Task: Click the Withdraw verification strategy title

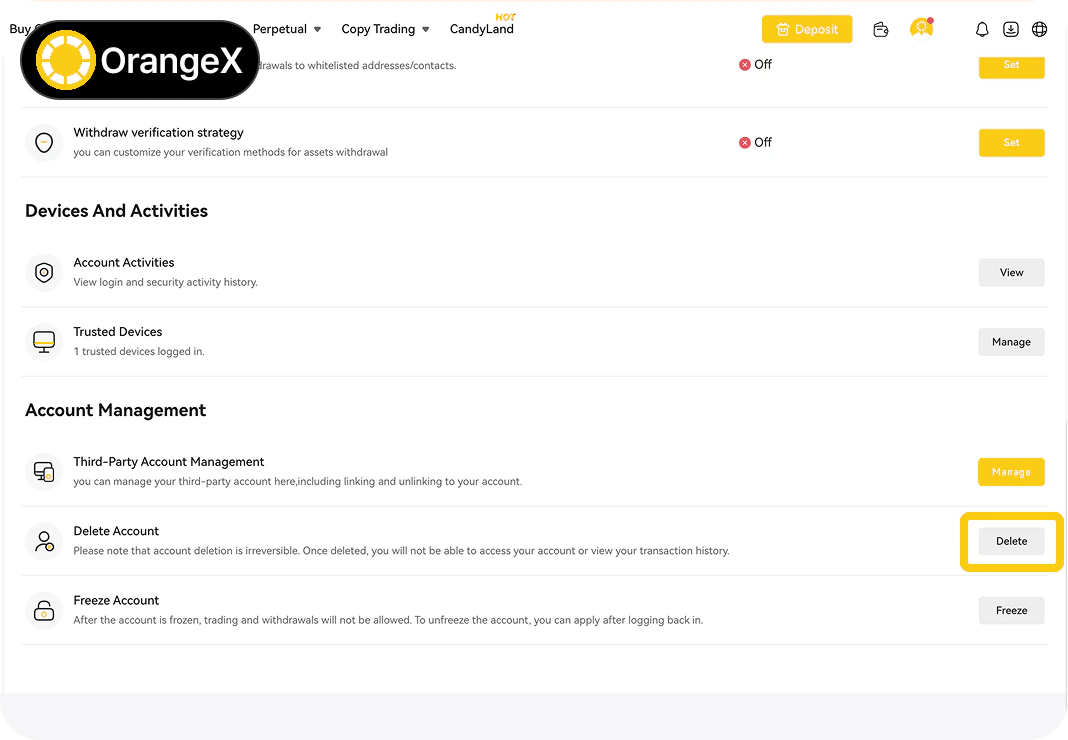Action: tap(158, 132)
